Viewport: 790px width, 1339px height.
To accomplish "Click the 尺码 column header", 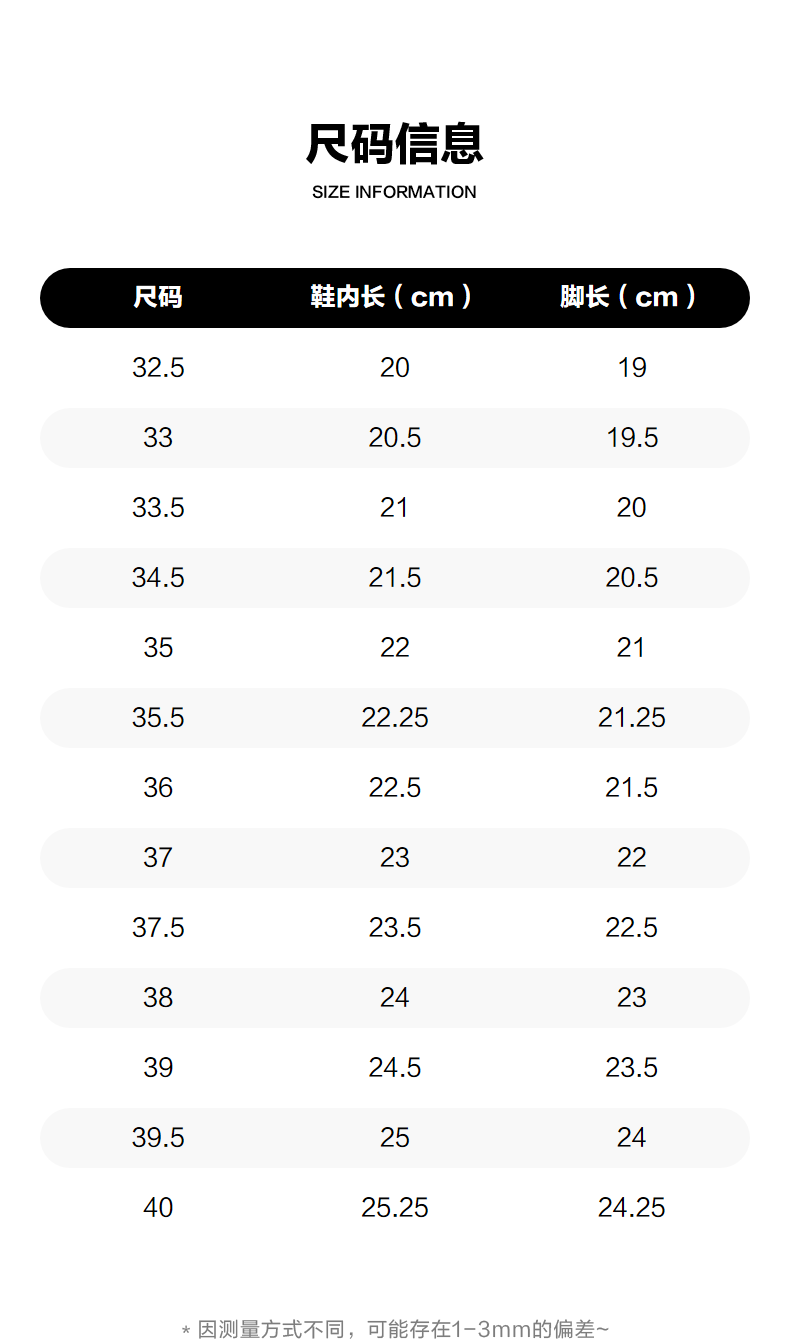I will [158, 297].
